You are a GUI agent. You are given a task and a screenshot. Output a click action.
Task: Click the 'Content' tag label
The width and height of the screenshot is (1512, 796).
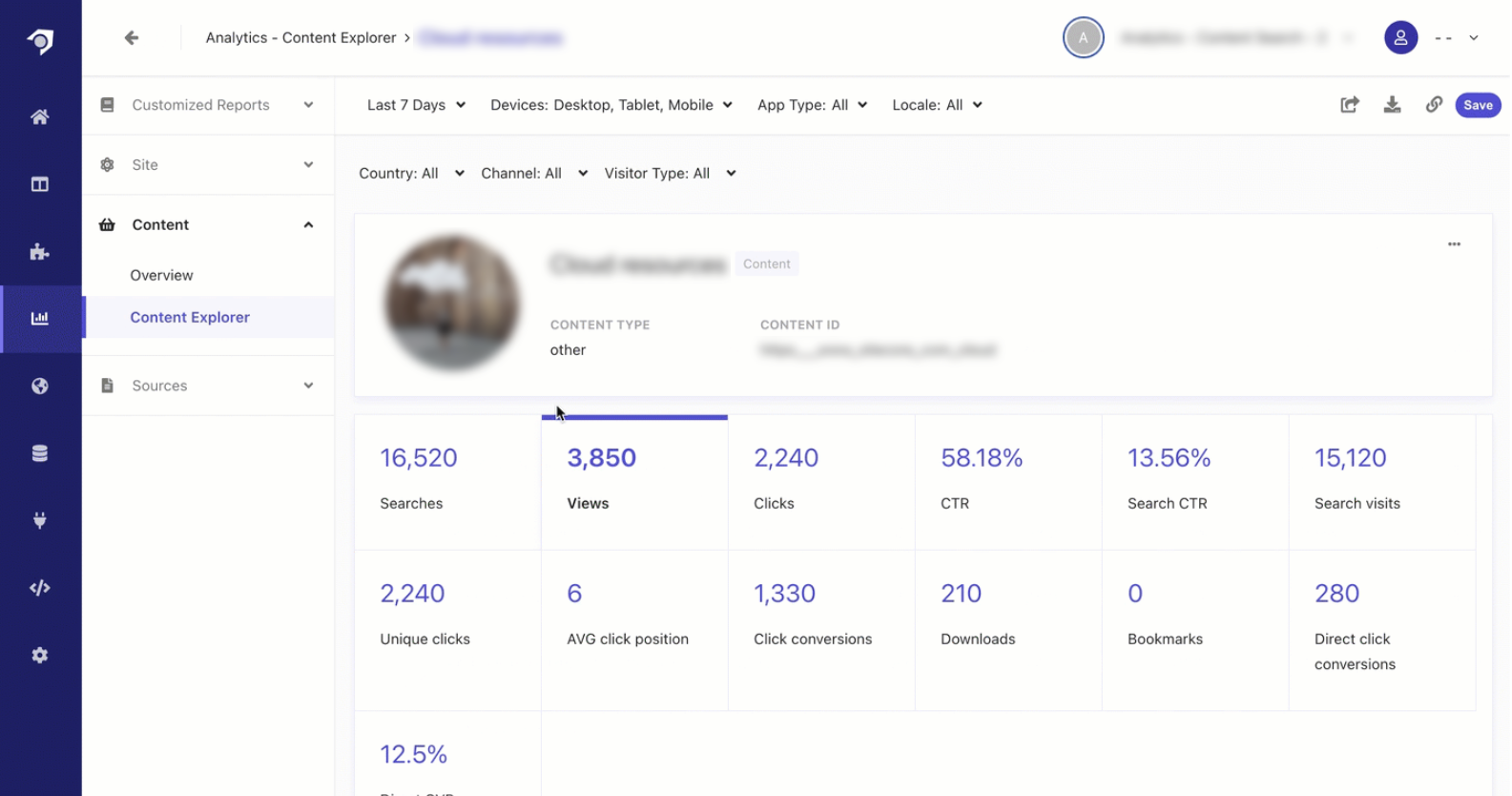pos(767,264)
